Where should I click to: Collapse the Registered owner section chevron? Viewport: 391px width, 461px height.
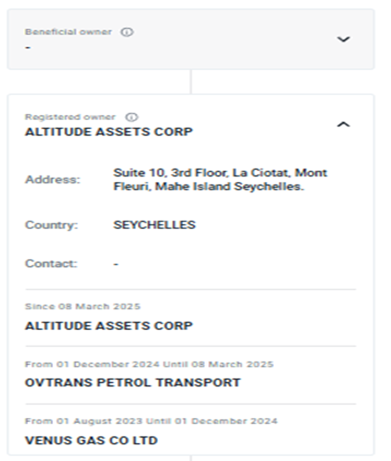point(343,125)
